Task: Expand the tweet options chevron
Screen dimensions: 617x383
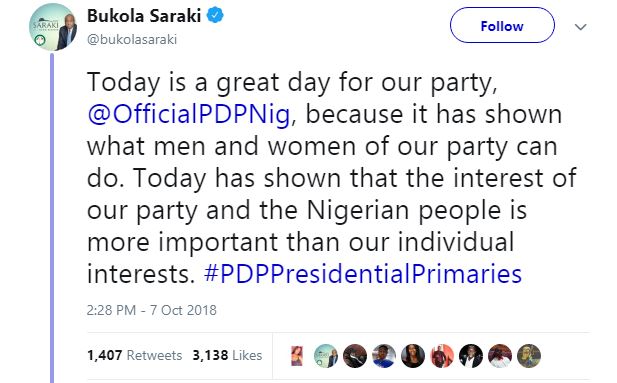Action: coord(580,27)
